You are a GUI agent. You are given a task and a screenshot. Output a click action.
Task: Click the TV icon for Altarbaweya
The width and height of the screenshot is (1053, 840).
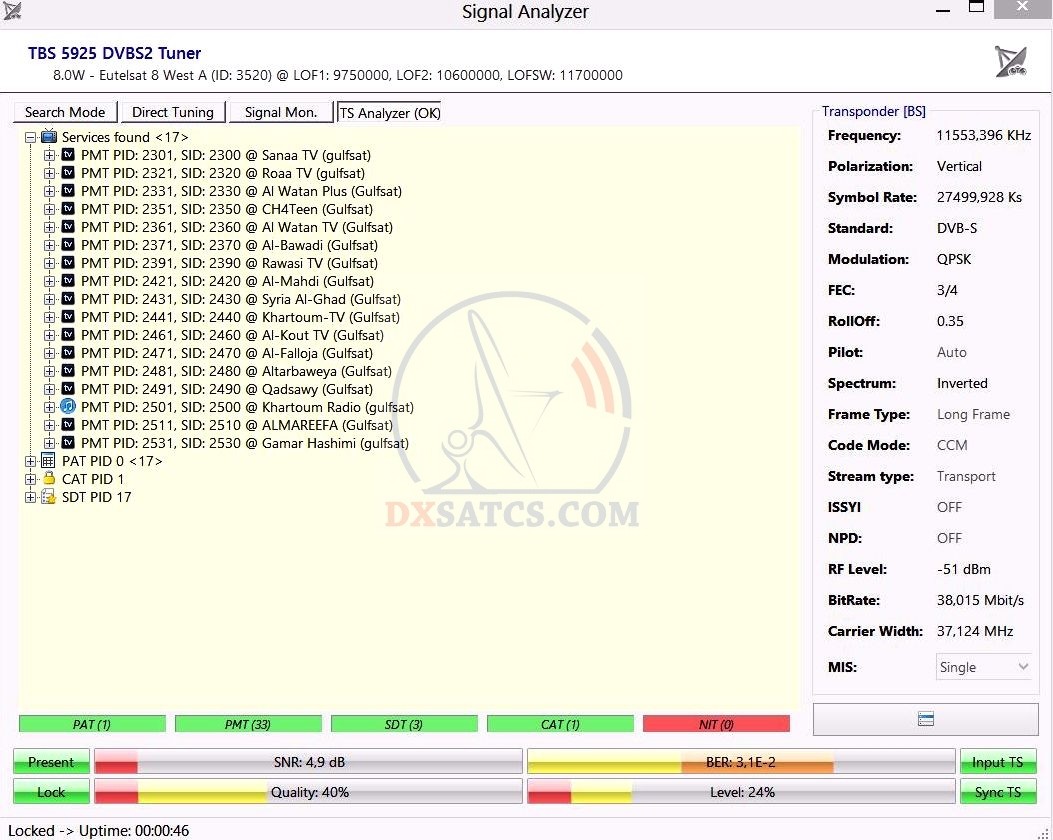pos(68,371)
